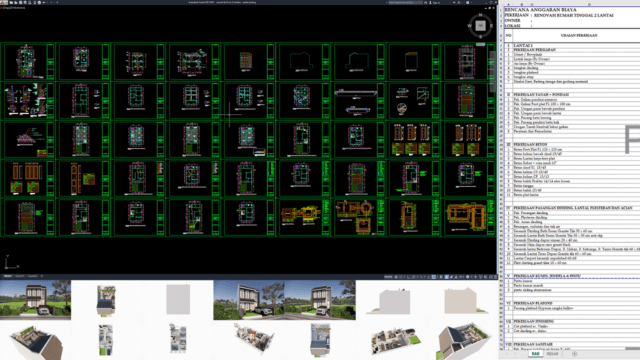Open first front-view house render thumbnail
This screenshot has width=640, height=360.
pos(36,300)
